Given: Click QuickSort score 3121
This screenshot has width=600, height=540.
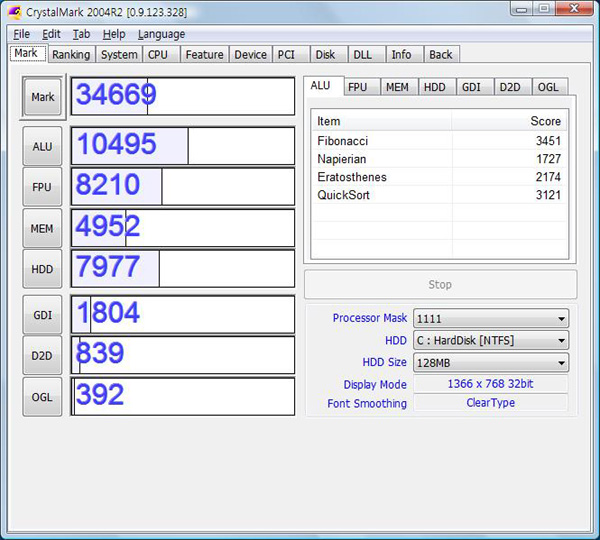Looking at the screenshot, I should [x=548, y=195].
